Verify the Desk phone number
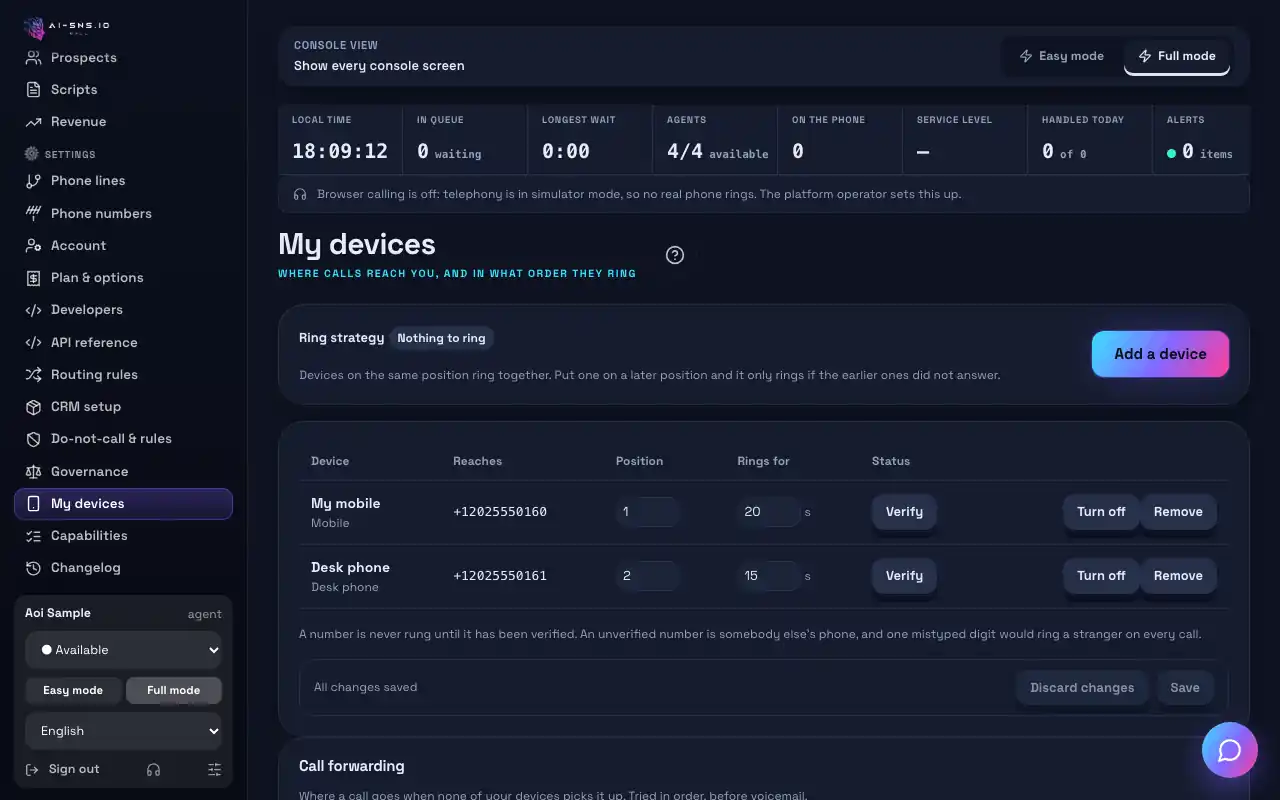Screen dimensions: 1280x800 (904, 575)
